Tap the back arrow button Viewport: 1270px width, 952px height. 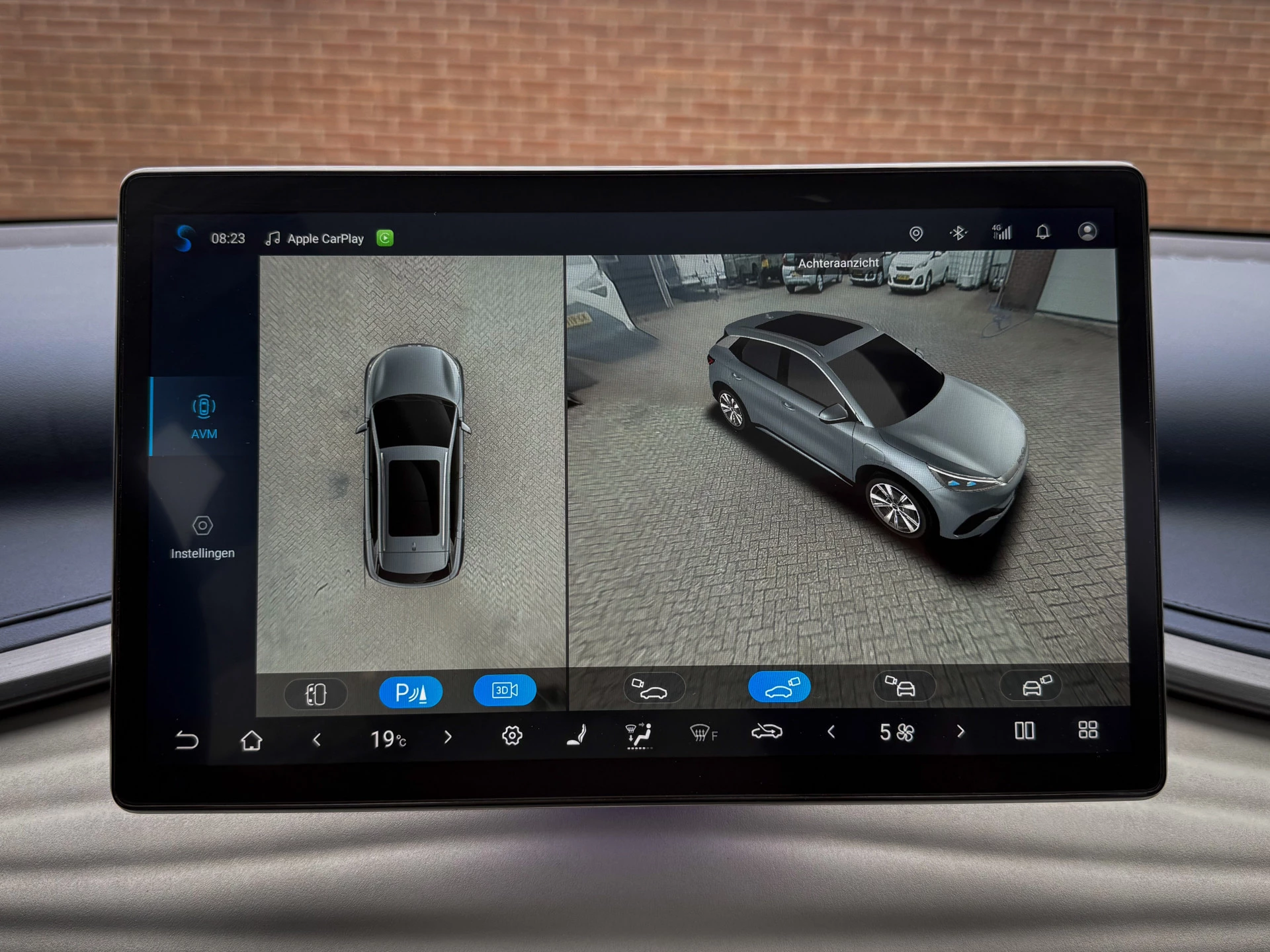187,740
